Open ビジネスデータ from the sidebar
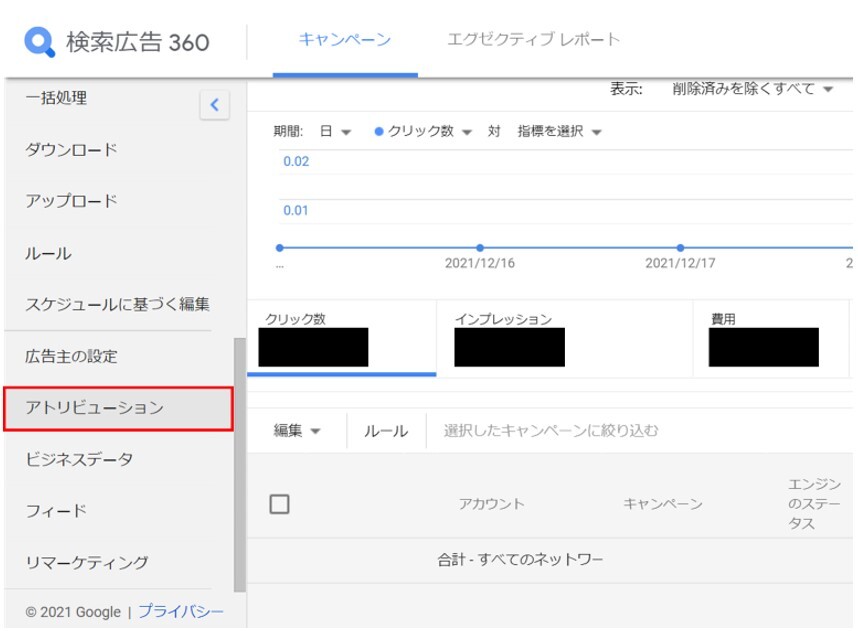 coord(79,459)
